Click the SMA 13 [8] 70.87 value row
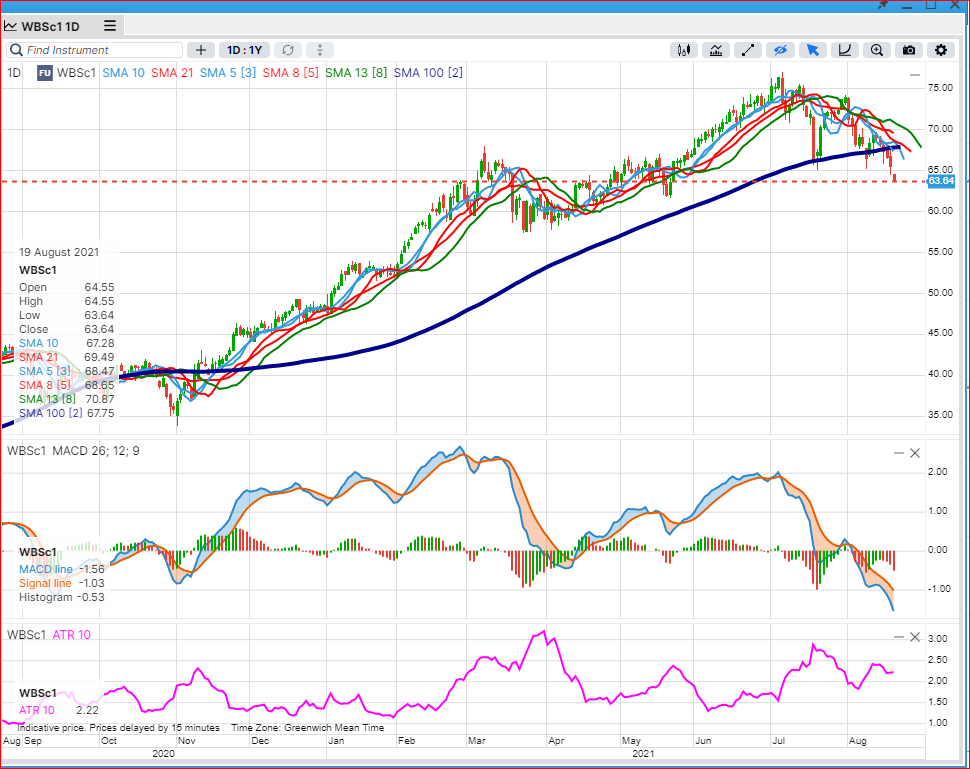Viewport: 970px width, 769px height. (67, 399)
